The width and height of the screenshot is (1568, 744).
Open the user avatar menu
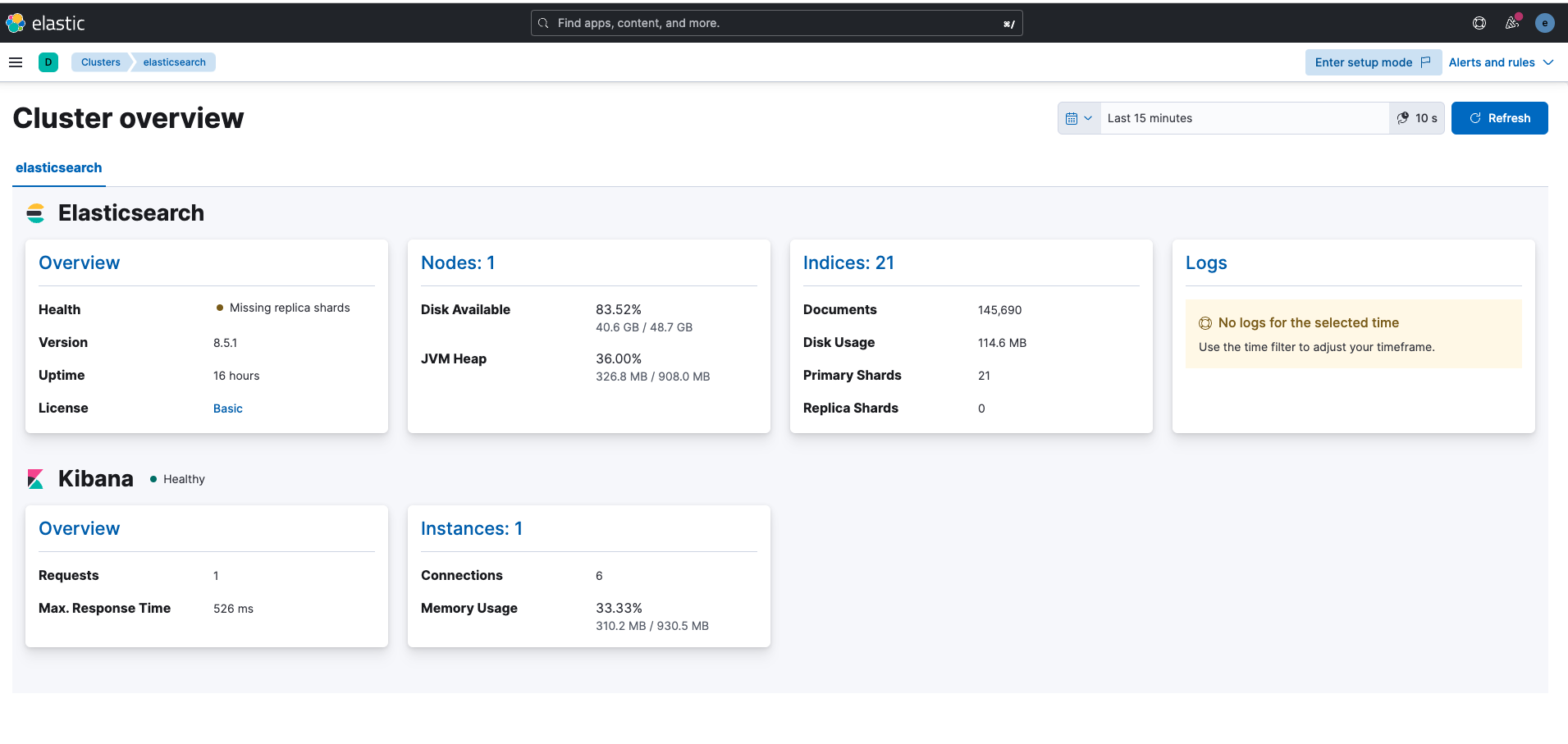[1545, 23]
